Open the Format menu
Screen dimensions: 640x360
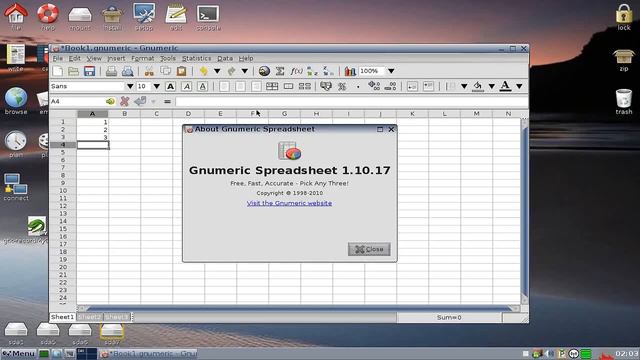click(142, 58)
